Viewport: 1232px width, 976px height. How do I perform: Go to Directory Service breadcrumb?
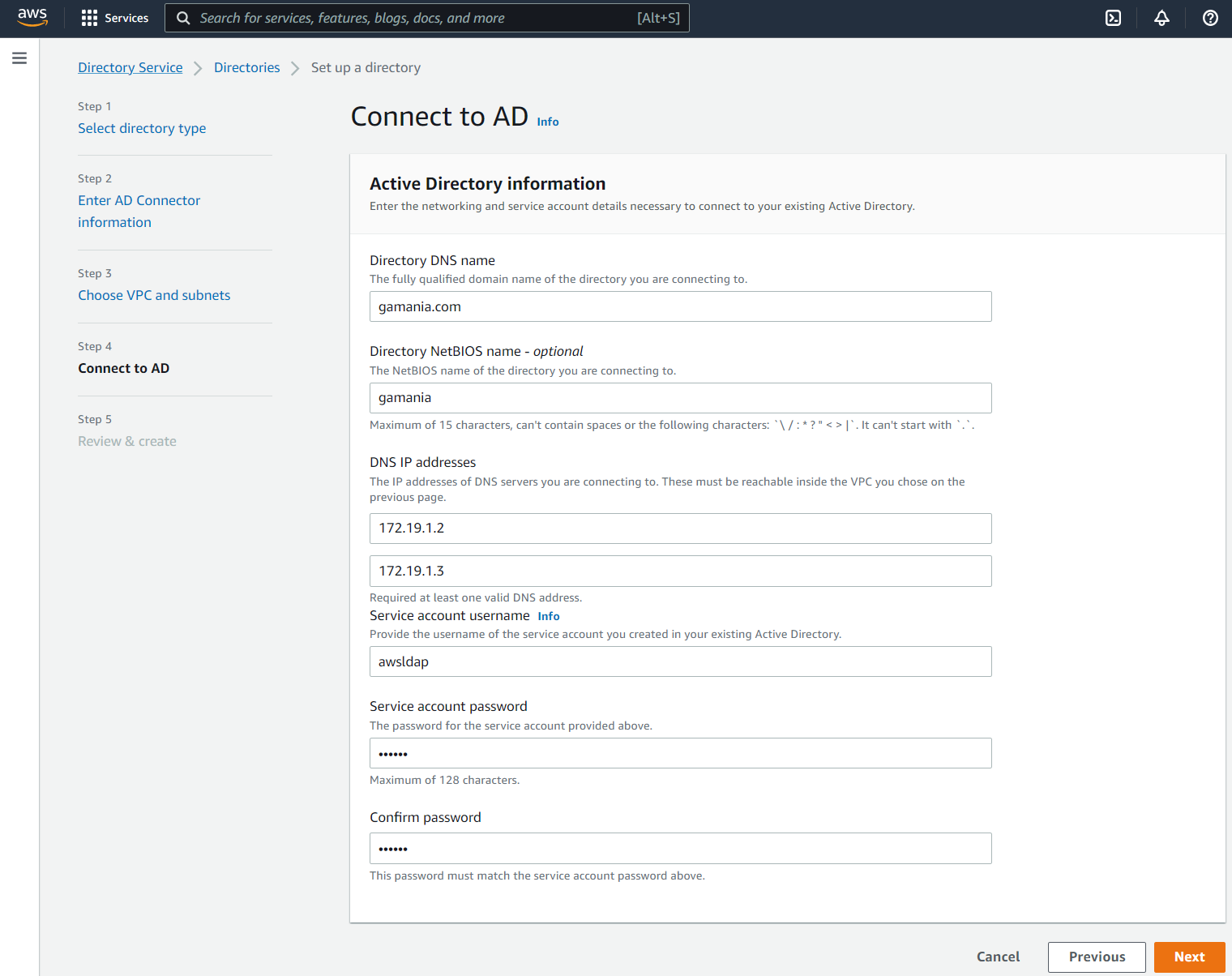130,67
